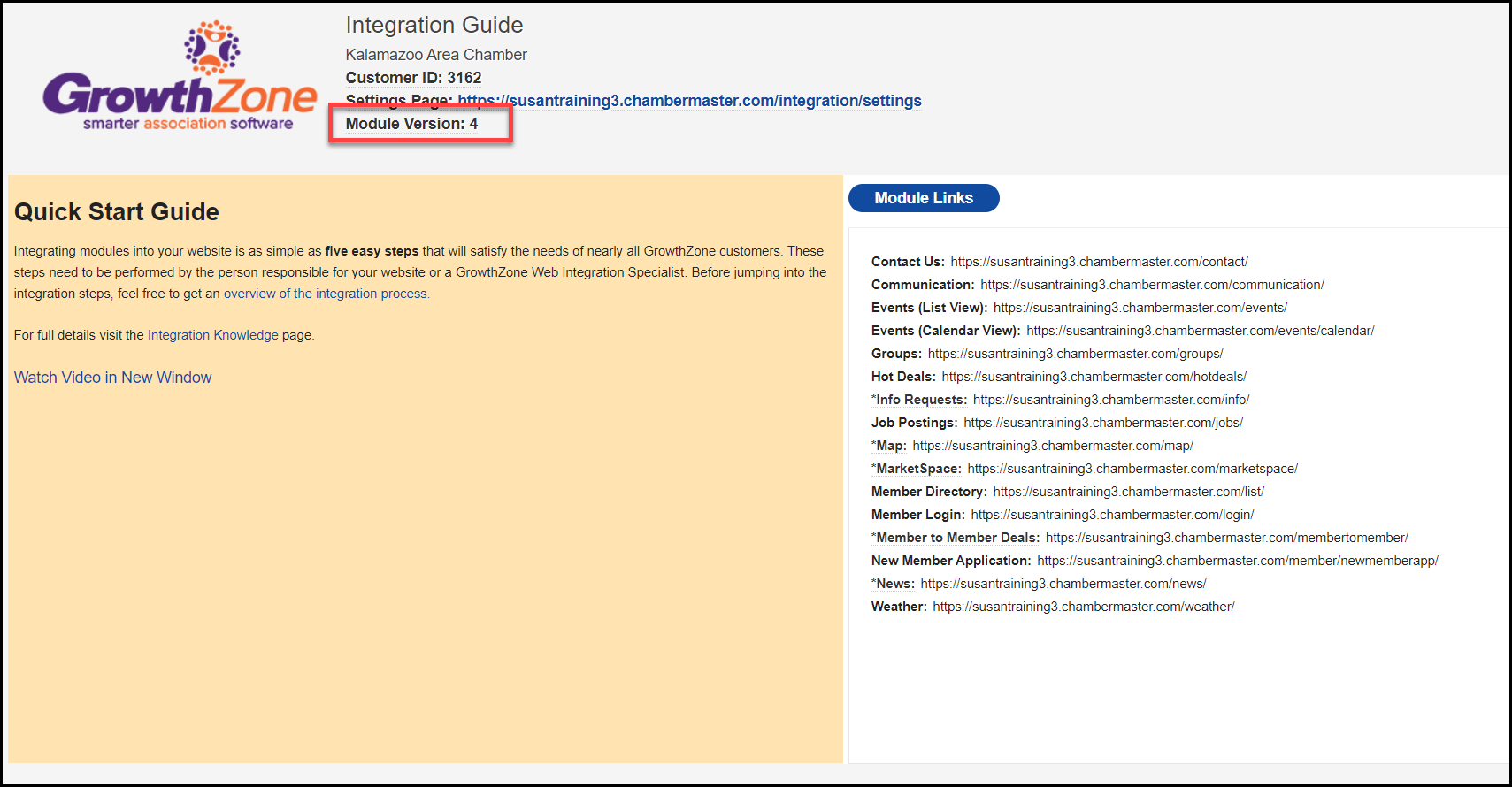Click the GrowthZone logo
The image size is (1512, 787).
[180, 78]
